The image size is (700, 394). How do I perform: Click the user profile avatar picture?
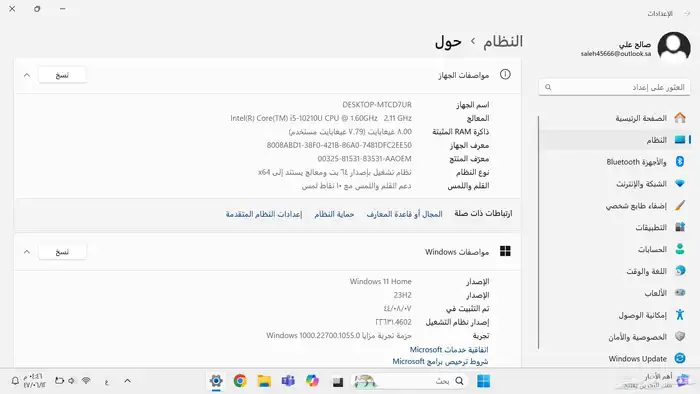674,48
